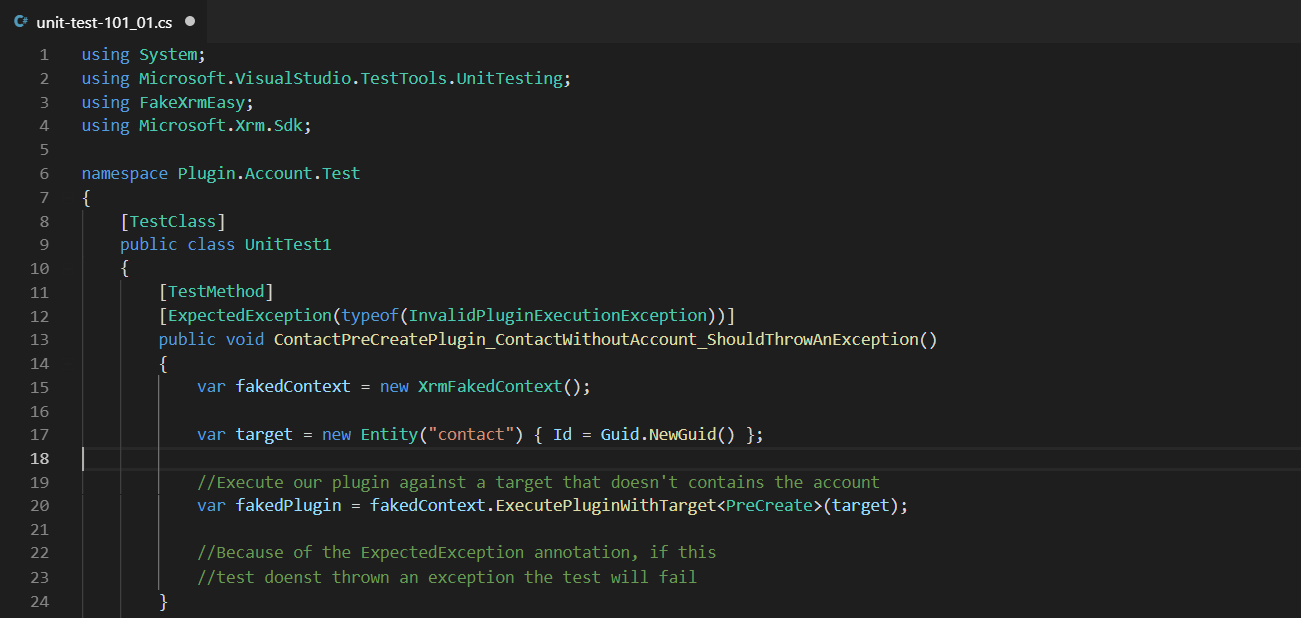Click 'fakedContext' variable on line 15
Viewport: 1301px width, 618px height.
(293, 387)
